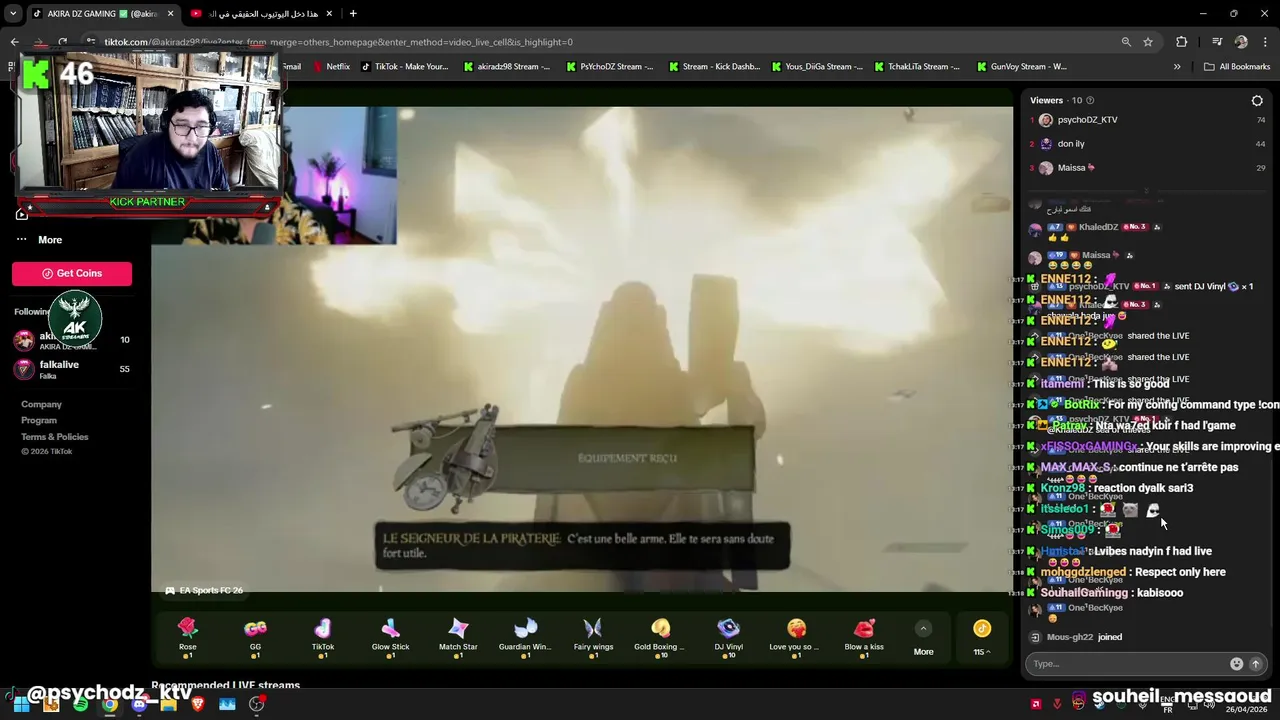Open Spotify from the taskbar
1280x720 pixels.
tap(80, 704)
